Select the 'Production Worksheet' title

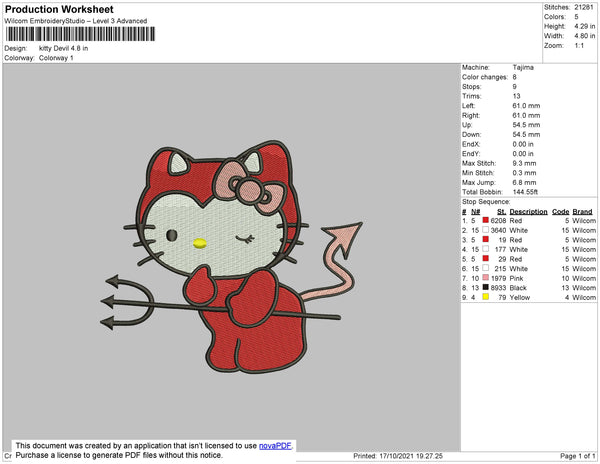click(59, 9)
